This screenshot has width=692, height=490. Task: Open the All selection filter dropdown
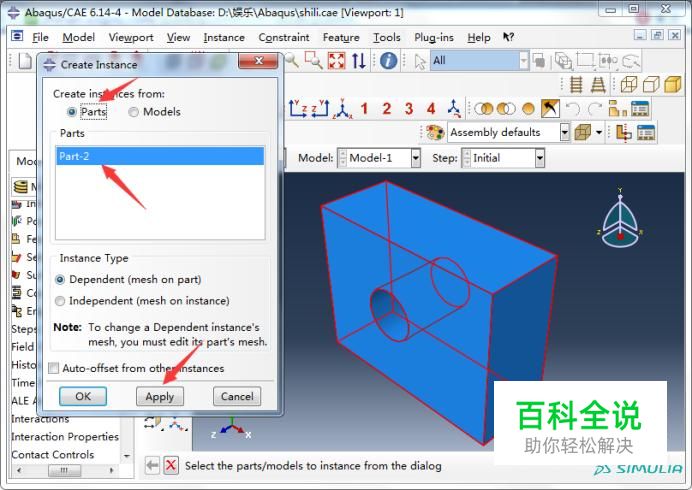point(523,61)
